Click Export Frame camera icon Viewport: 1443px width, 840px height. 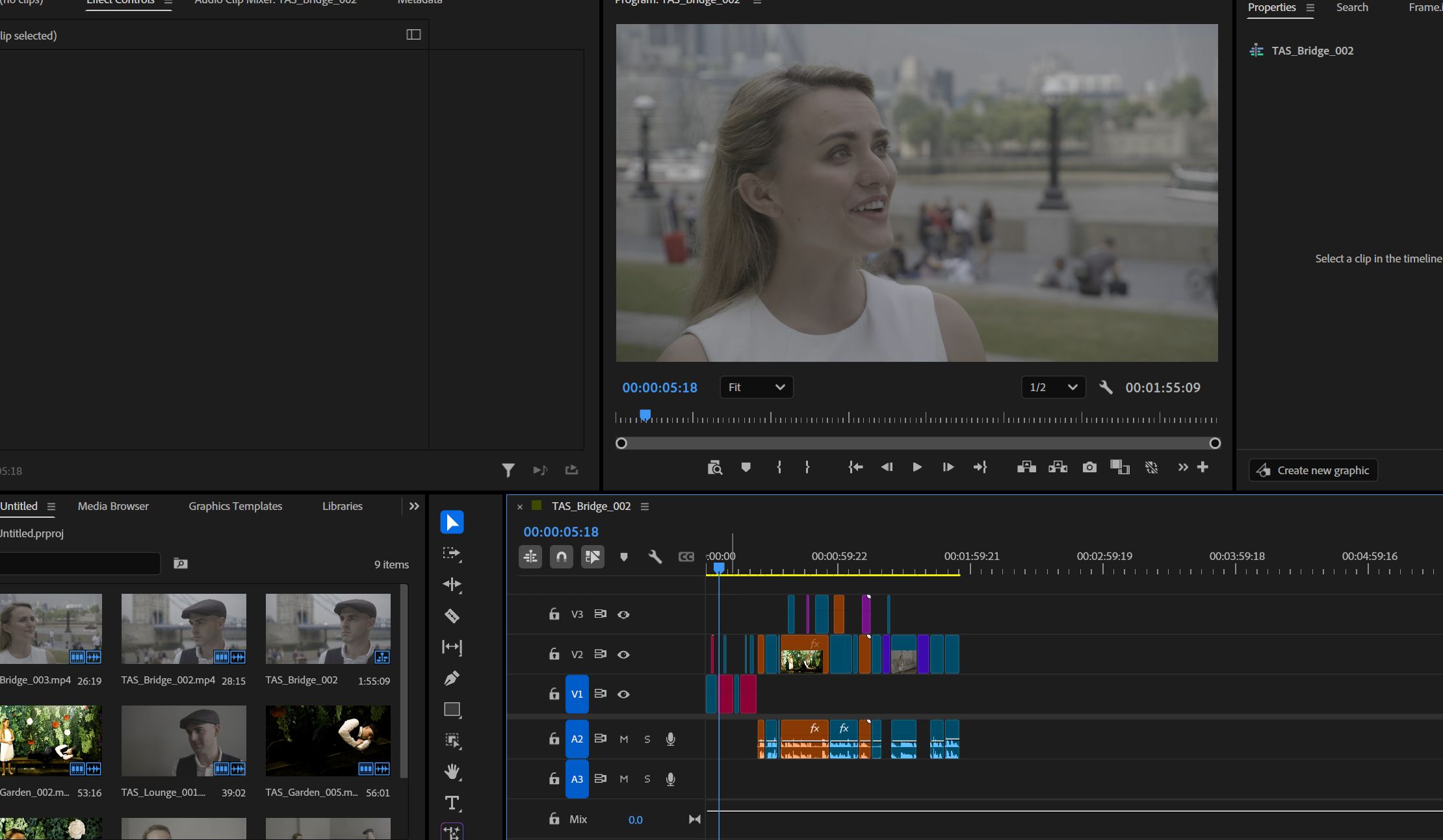(x=1089, y=467)
